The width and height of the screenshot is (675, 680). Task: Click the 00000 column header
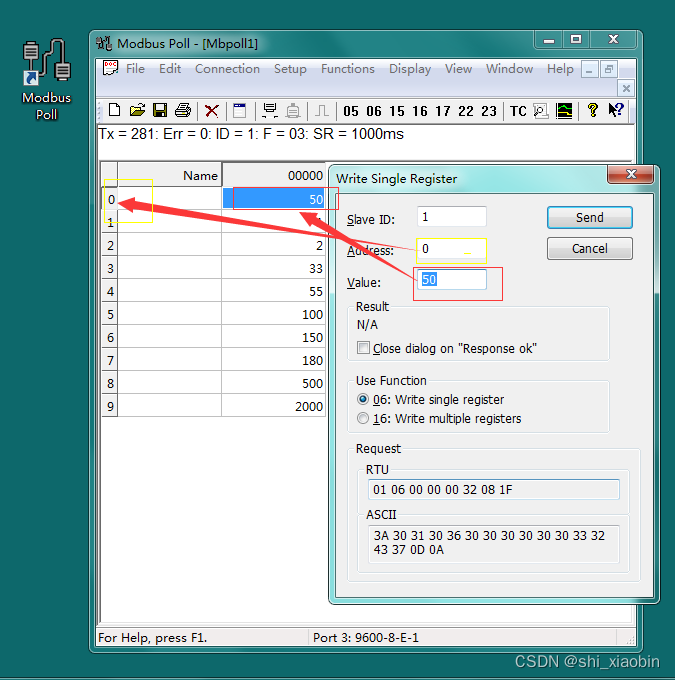(x=274, y=175)
